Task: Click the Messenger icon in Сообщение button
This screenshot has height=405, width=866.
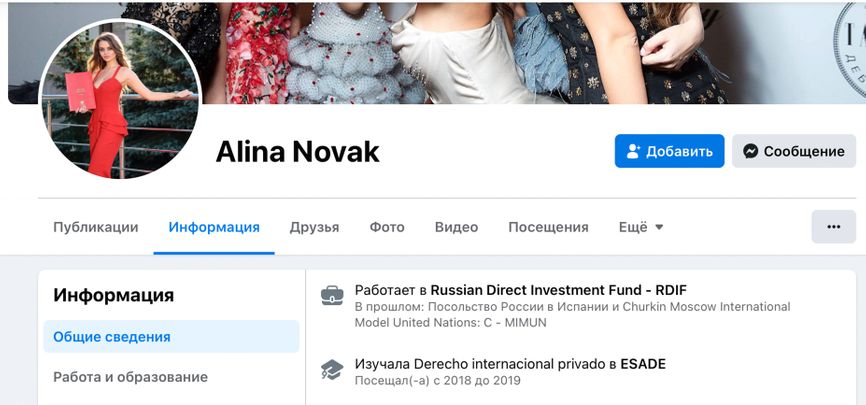Action: 750,151
